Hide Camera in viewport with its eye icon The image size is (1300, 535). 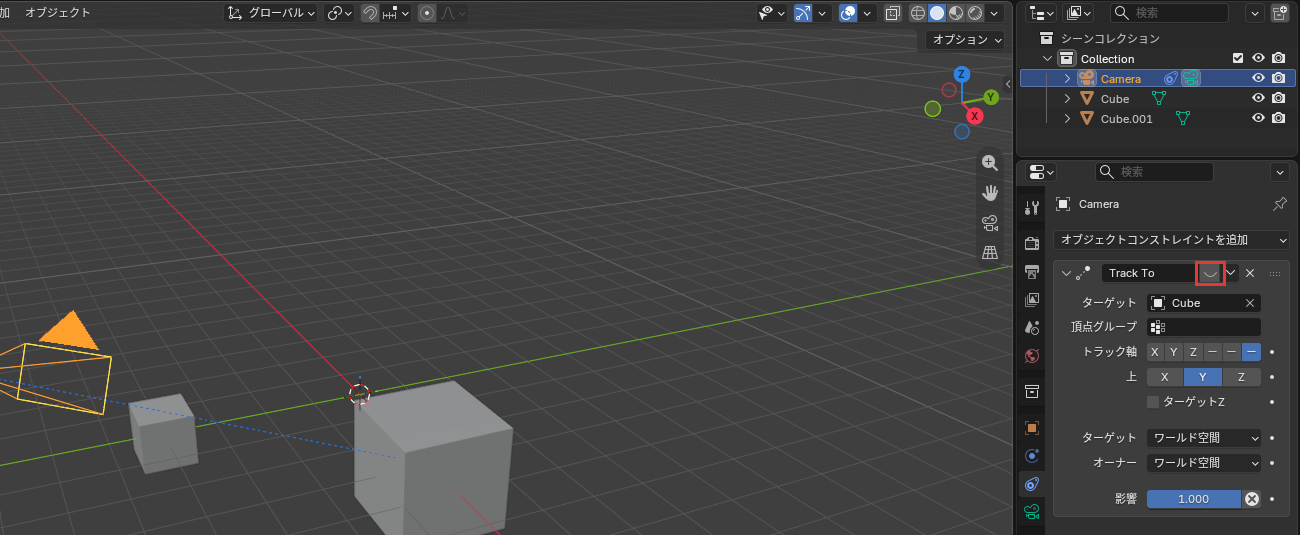point(1259,78)
